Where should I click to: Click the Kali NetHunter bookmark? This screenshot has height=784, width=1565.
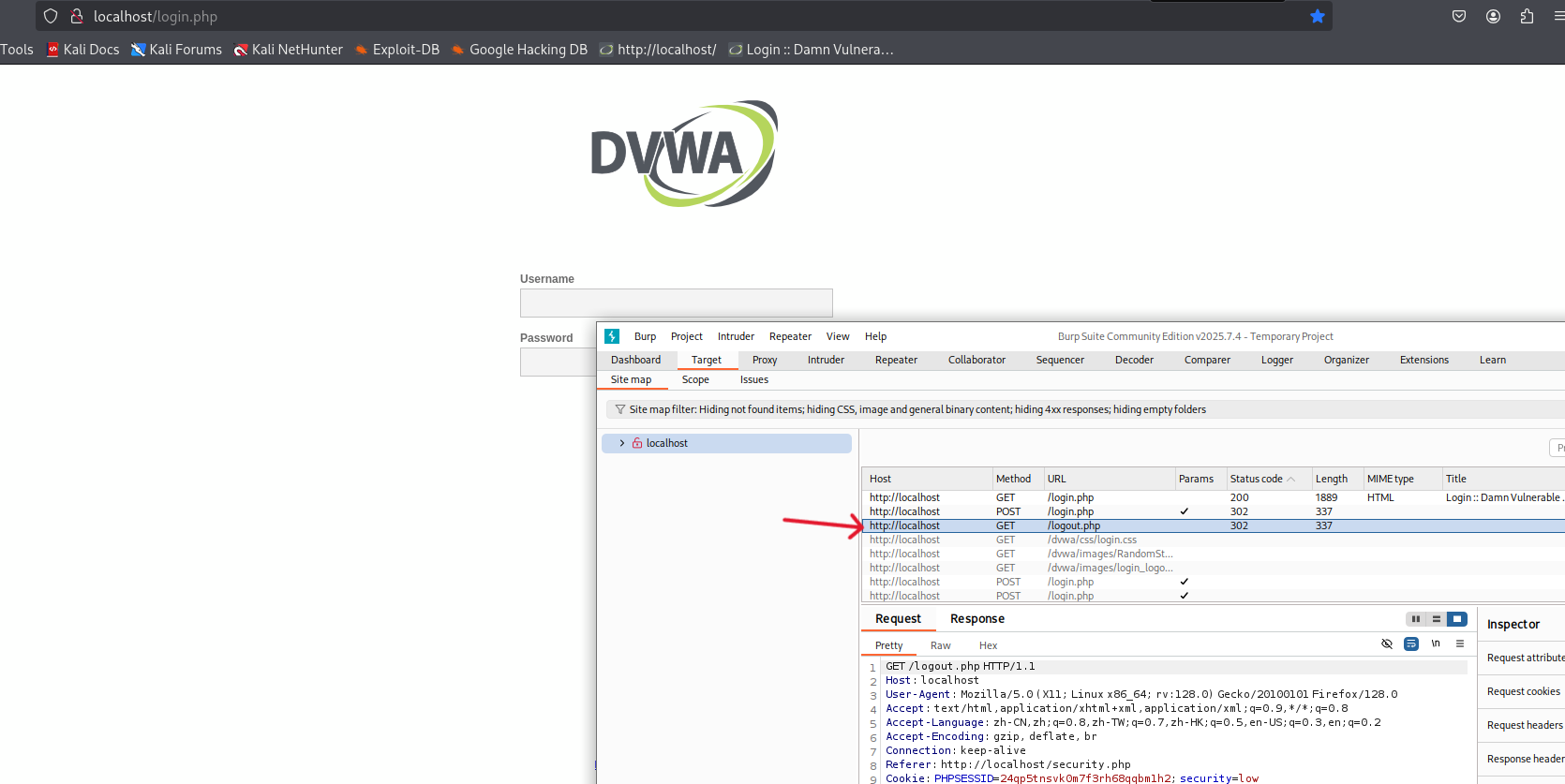[x=289, y=50]
